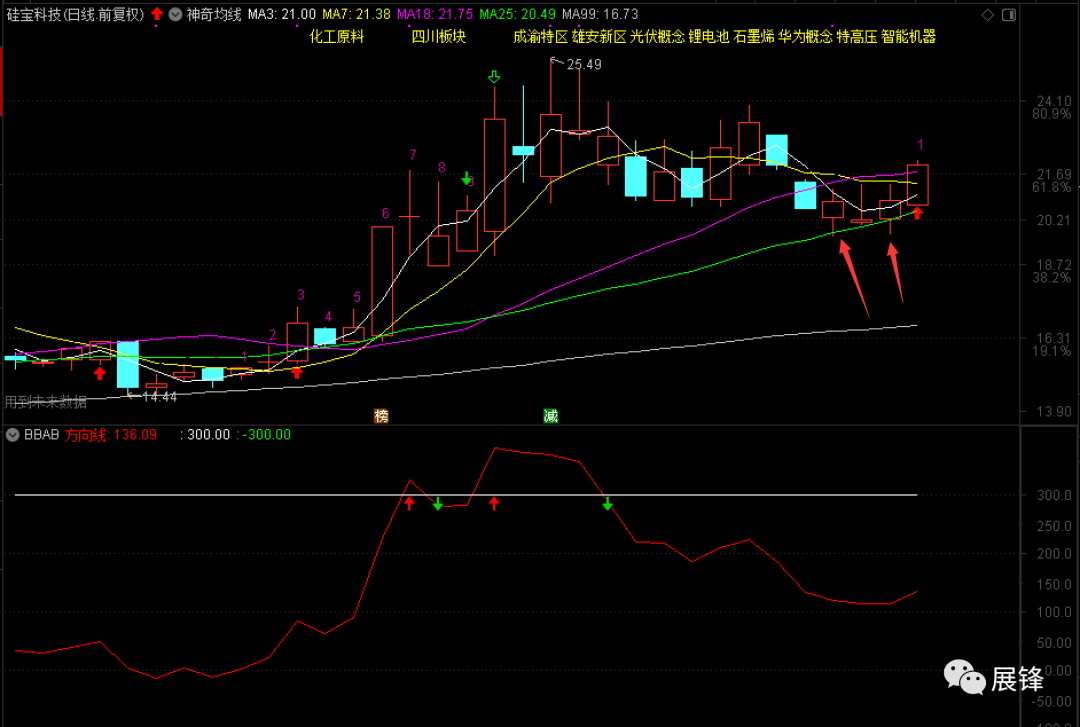1080x727 pixels.
Task: Click the 榜 marker on the time axis
Action: (x=381, y=416)
